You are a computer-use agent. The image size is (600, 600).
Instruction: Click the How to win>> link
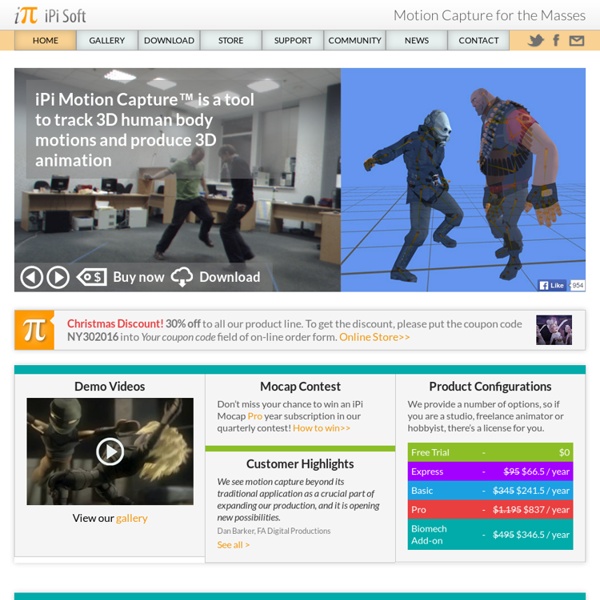[321, 428]
